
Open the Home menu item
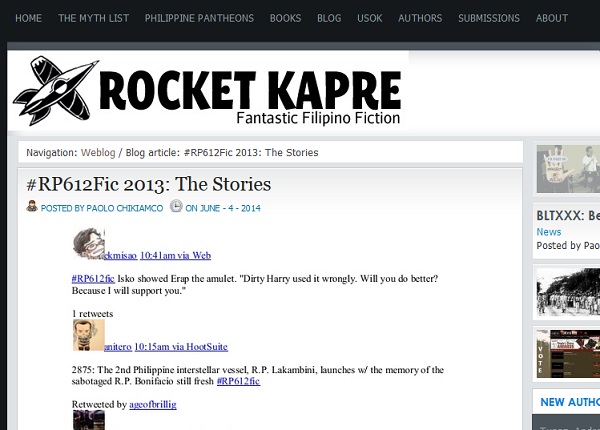pos(29,18)
